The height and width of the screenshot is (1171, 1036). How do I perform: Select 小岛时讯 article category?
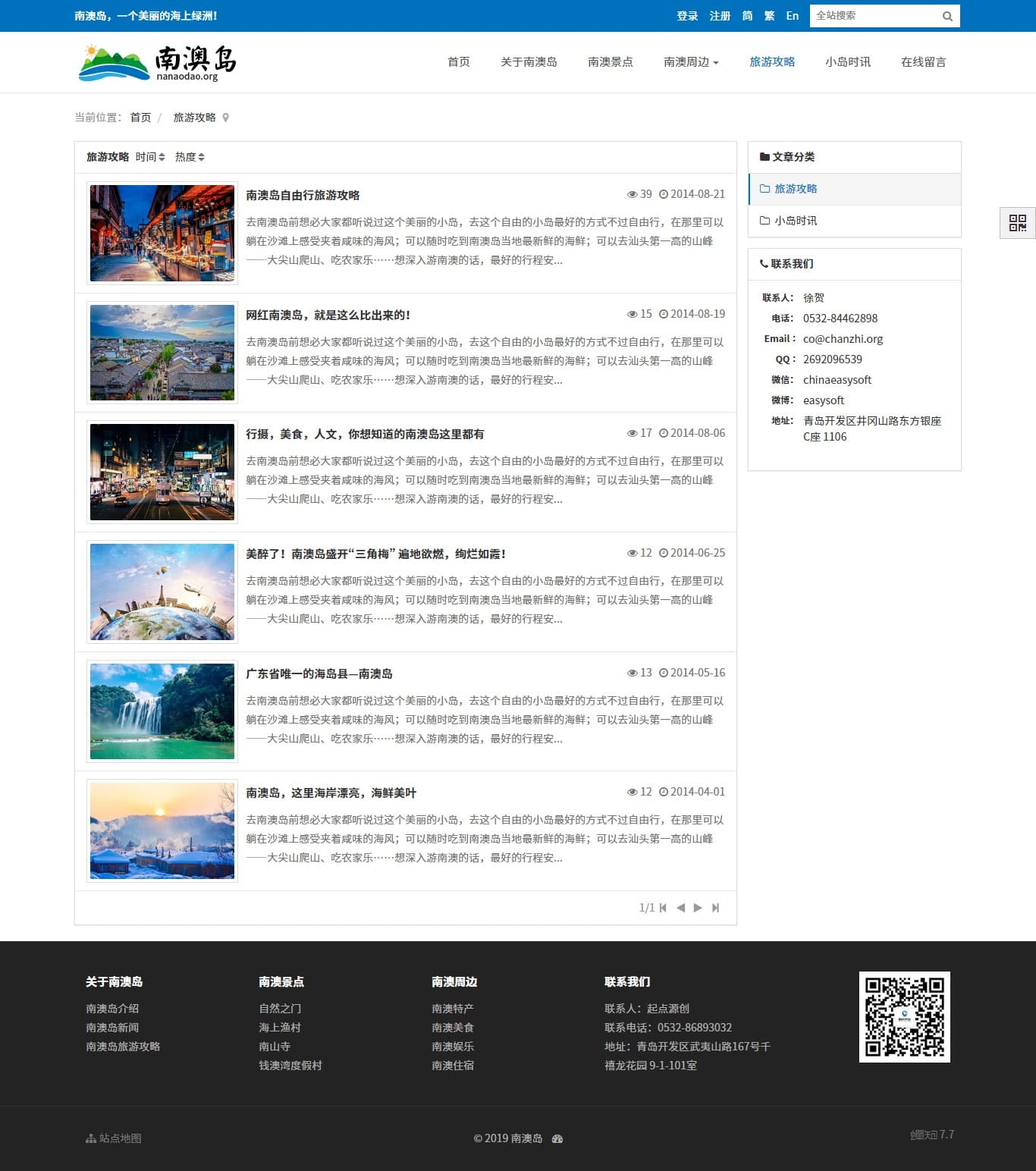[x=796, y=221]
